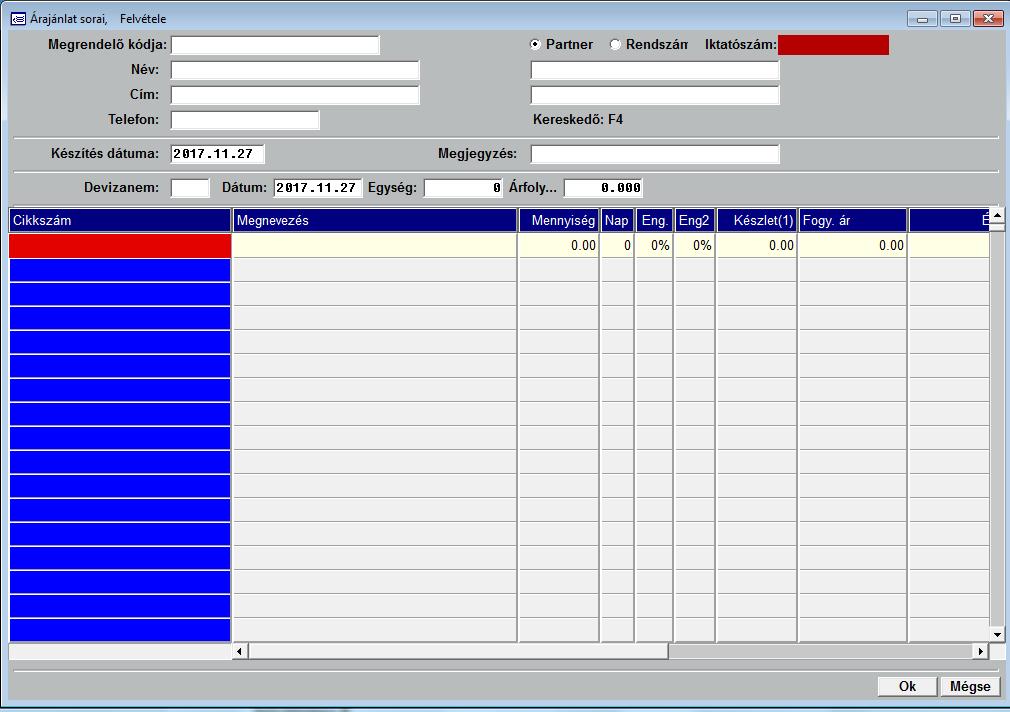
Task: Click the Eng. column header
Action: (x=654, y=220)
